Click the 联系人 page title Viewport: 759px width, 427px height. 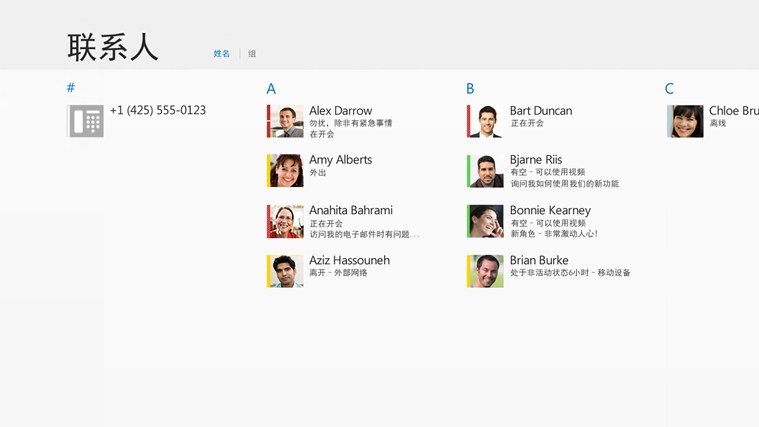[x=113, y=47]
